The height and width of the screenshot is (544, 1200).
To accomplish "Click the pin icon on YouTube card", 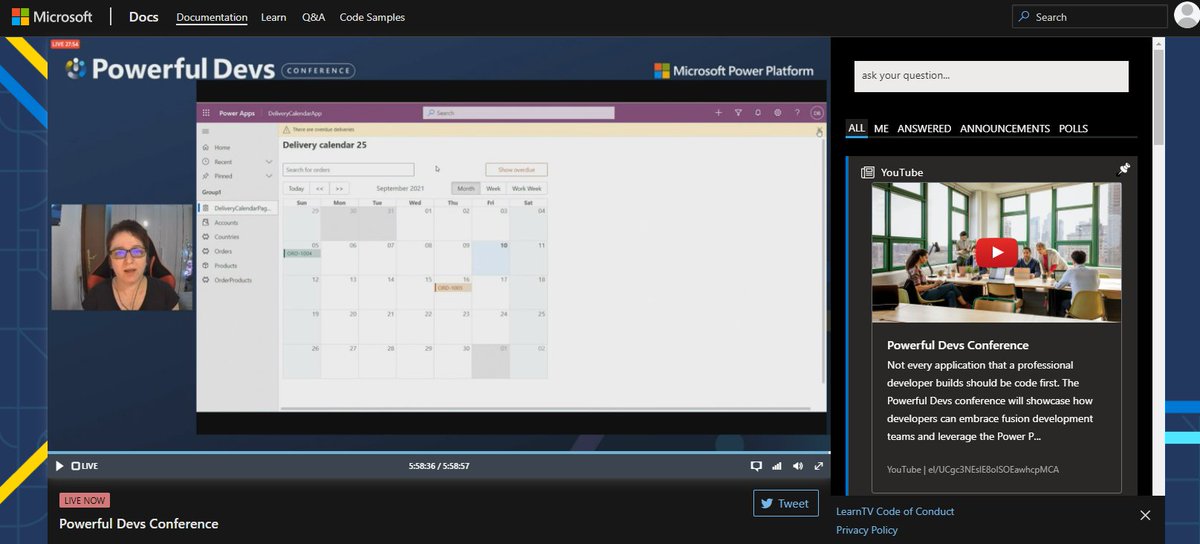I will click(x=1123, y=170).
